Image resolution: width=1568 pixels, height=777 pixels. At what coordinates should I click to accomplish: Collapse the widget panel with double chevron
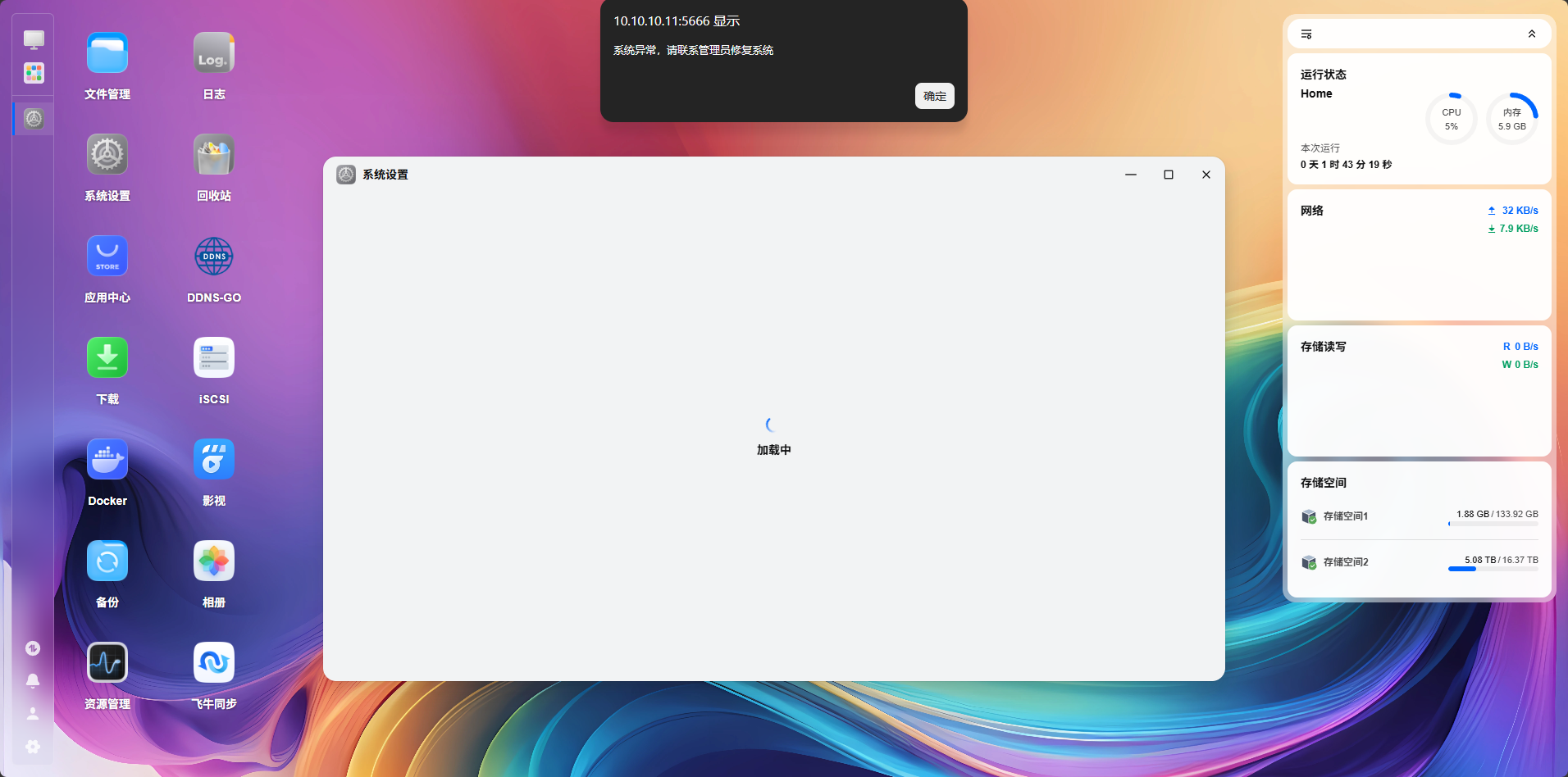point(1532,34)
